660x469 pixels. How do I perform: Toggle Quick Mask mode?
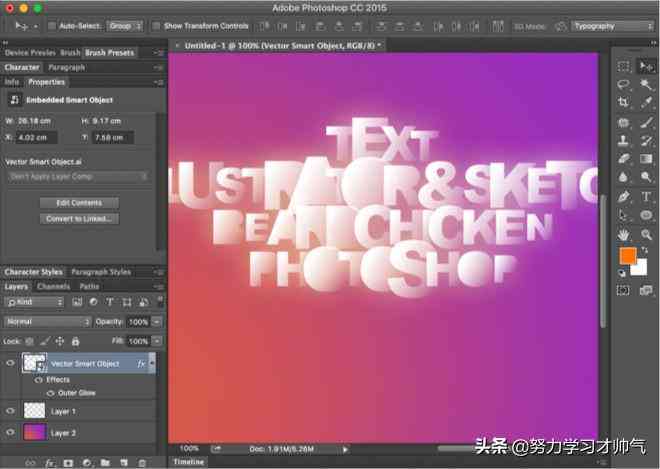click(623, 290)
